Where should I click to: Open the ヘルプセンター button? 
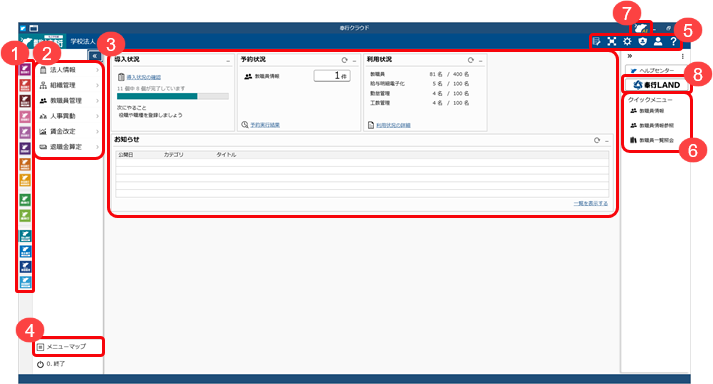[x=656, y=71]
